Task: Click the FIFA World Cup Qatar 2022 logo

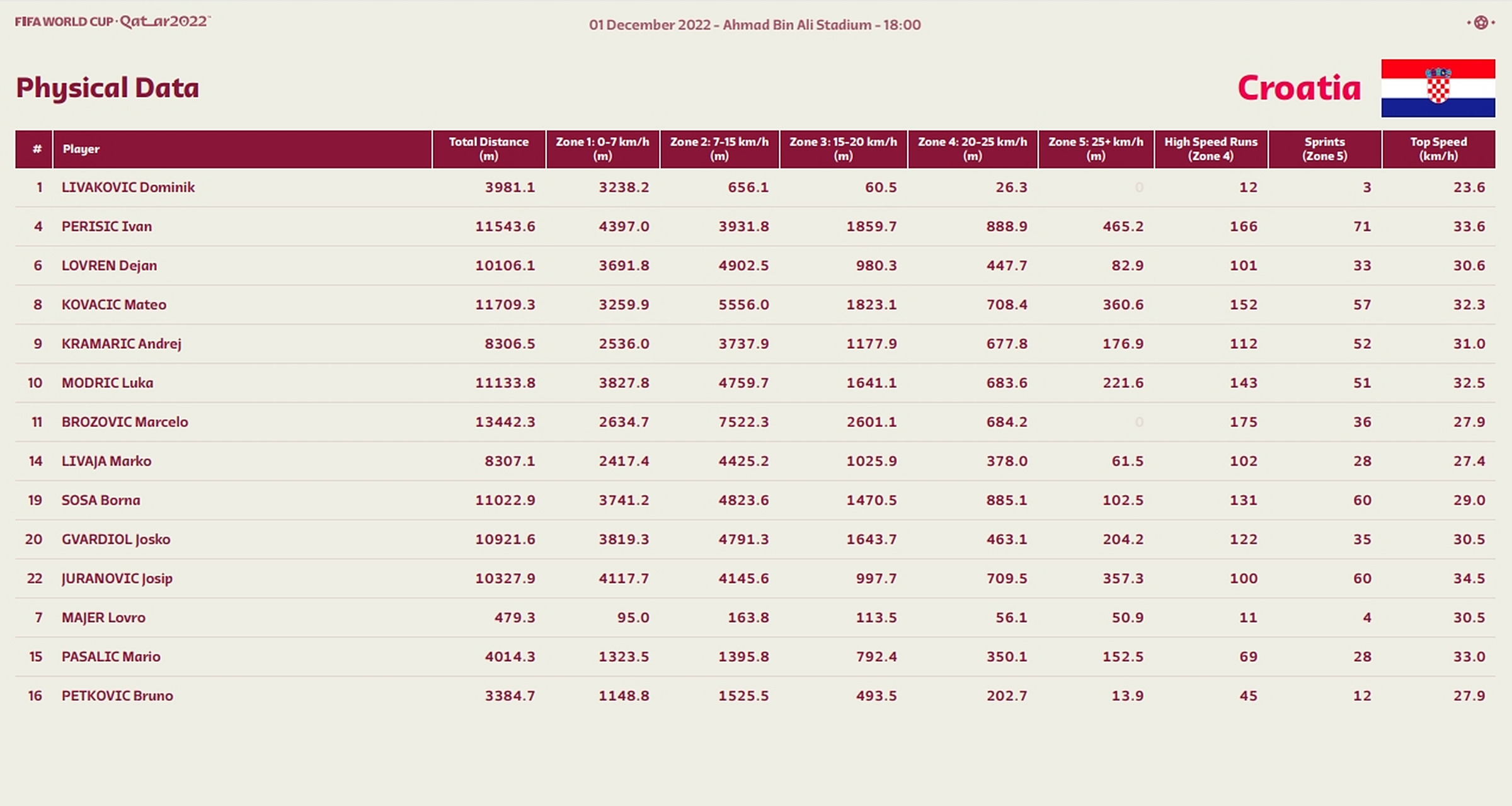Action: 113,21
